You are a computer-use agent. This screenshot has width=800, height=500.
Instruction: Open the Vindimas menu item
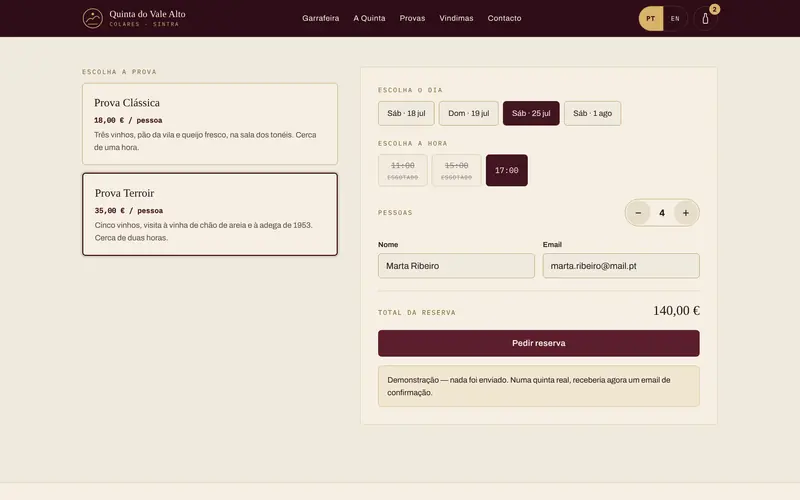456,18
